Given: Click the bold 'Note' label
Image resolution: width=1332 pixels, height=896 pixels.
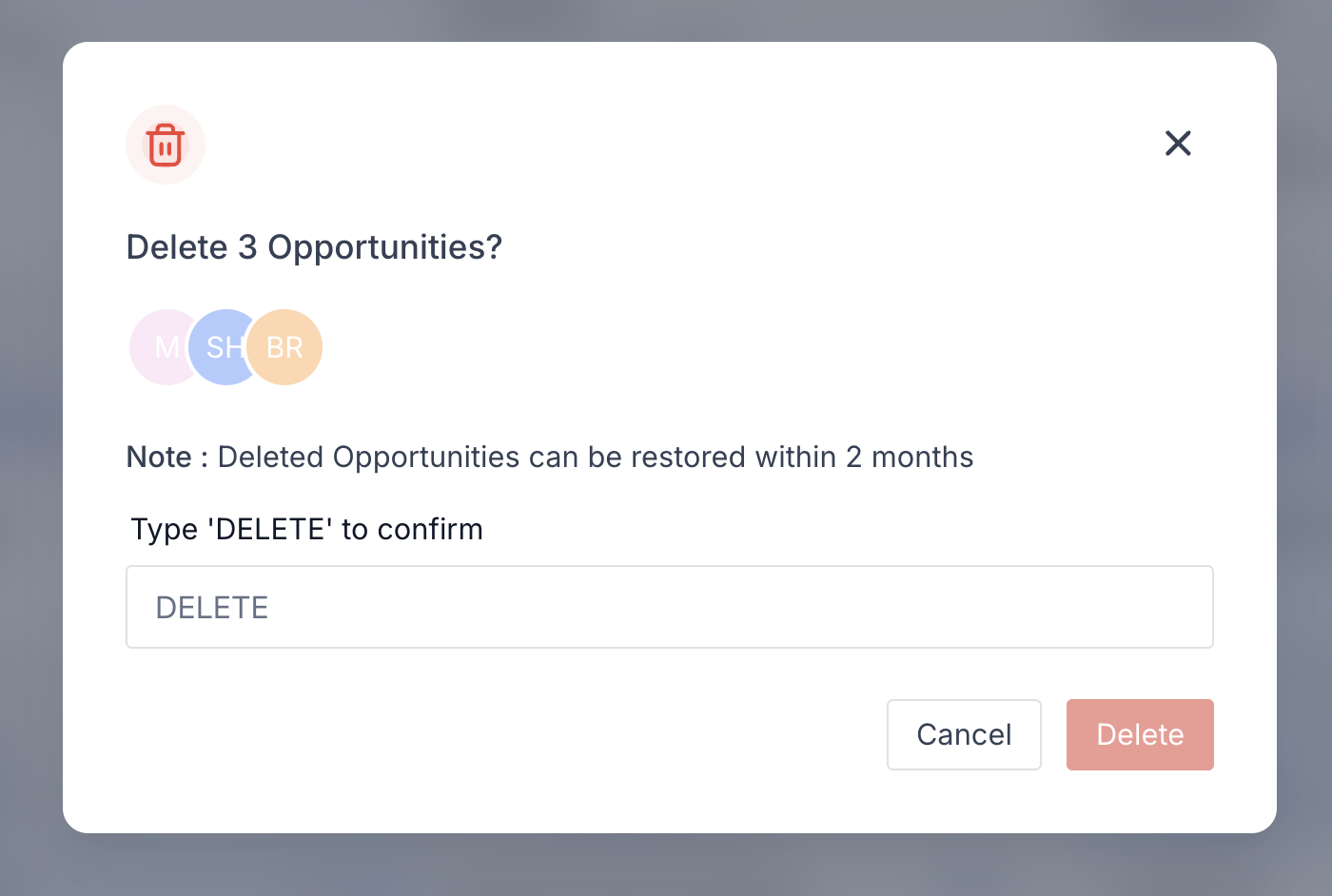Looking at the screenshot, I should 159,458.
